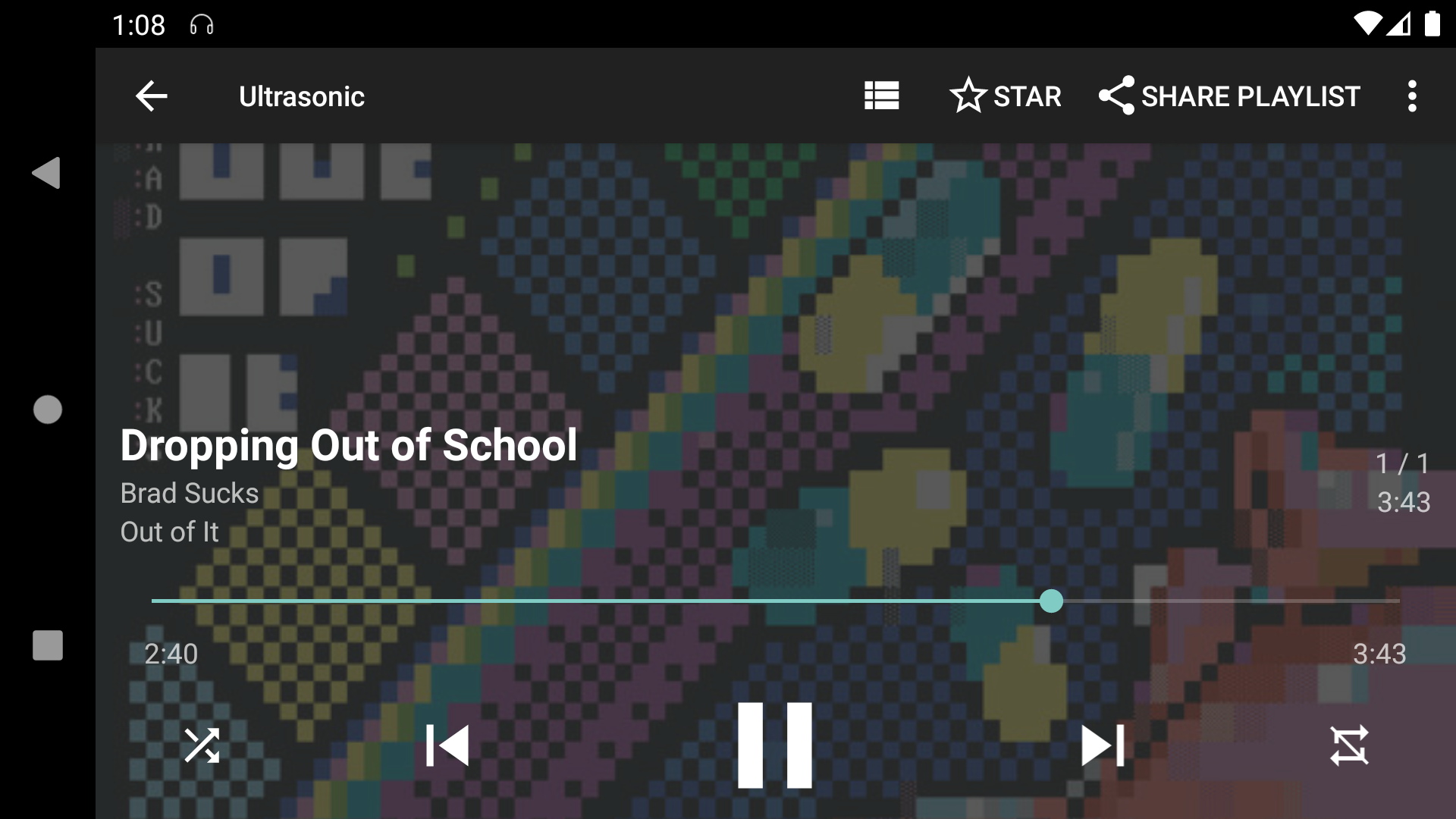
Task: Tap the Android home circle button
Action: pyautogui.click(x=48, y=409)
